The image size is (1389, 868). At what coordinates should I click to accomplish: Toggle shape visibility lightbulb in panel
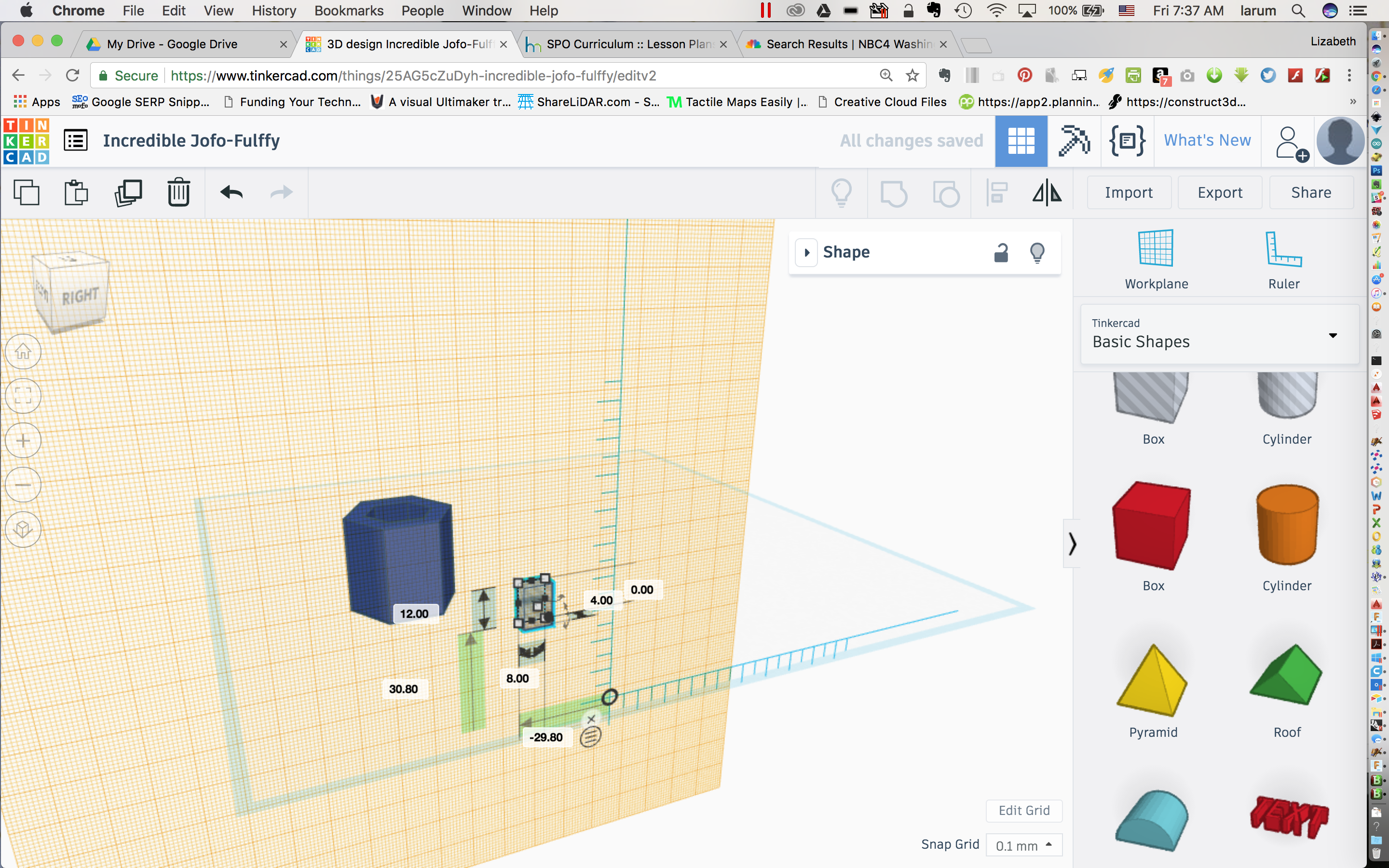pos(1037,252)
